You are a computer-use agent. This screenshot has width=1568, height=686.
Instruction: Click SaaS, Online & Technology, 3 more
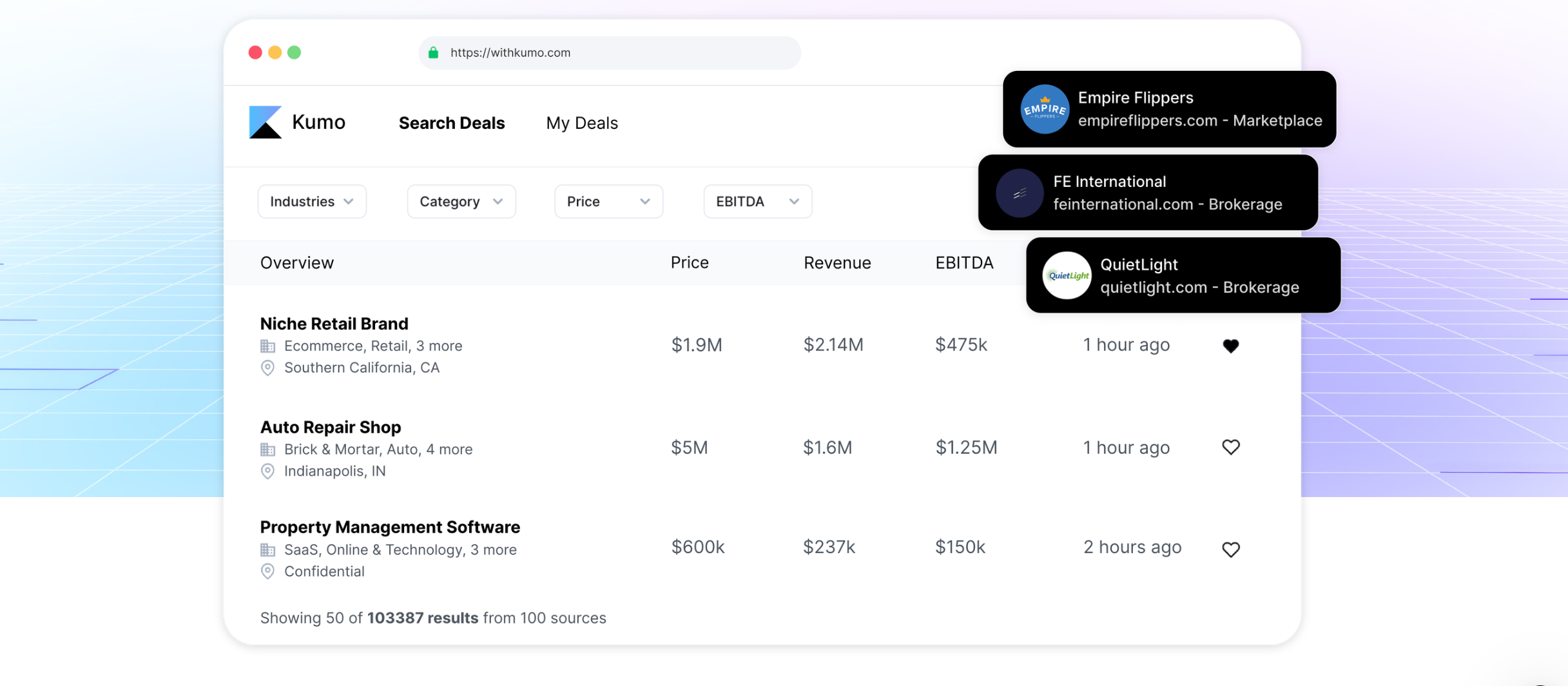[400, 550]
